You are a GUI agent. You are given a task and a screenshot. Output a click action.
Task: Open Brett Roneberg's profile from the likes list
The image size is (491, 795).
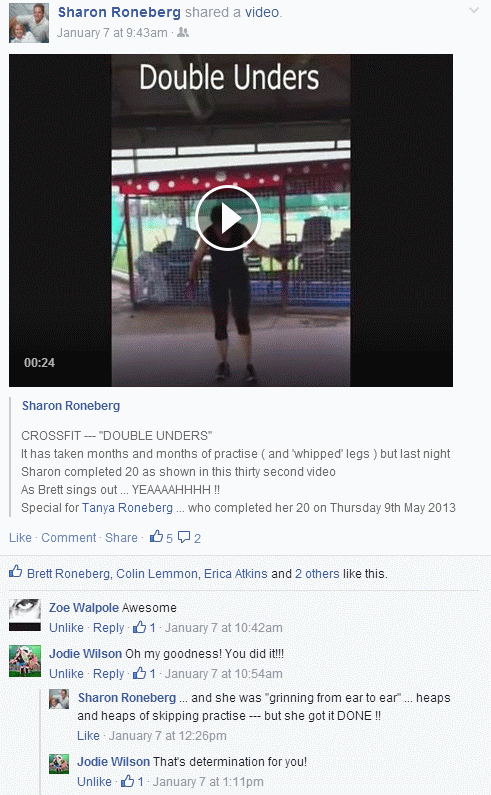pyautogui.click(x=68, y=573)
